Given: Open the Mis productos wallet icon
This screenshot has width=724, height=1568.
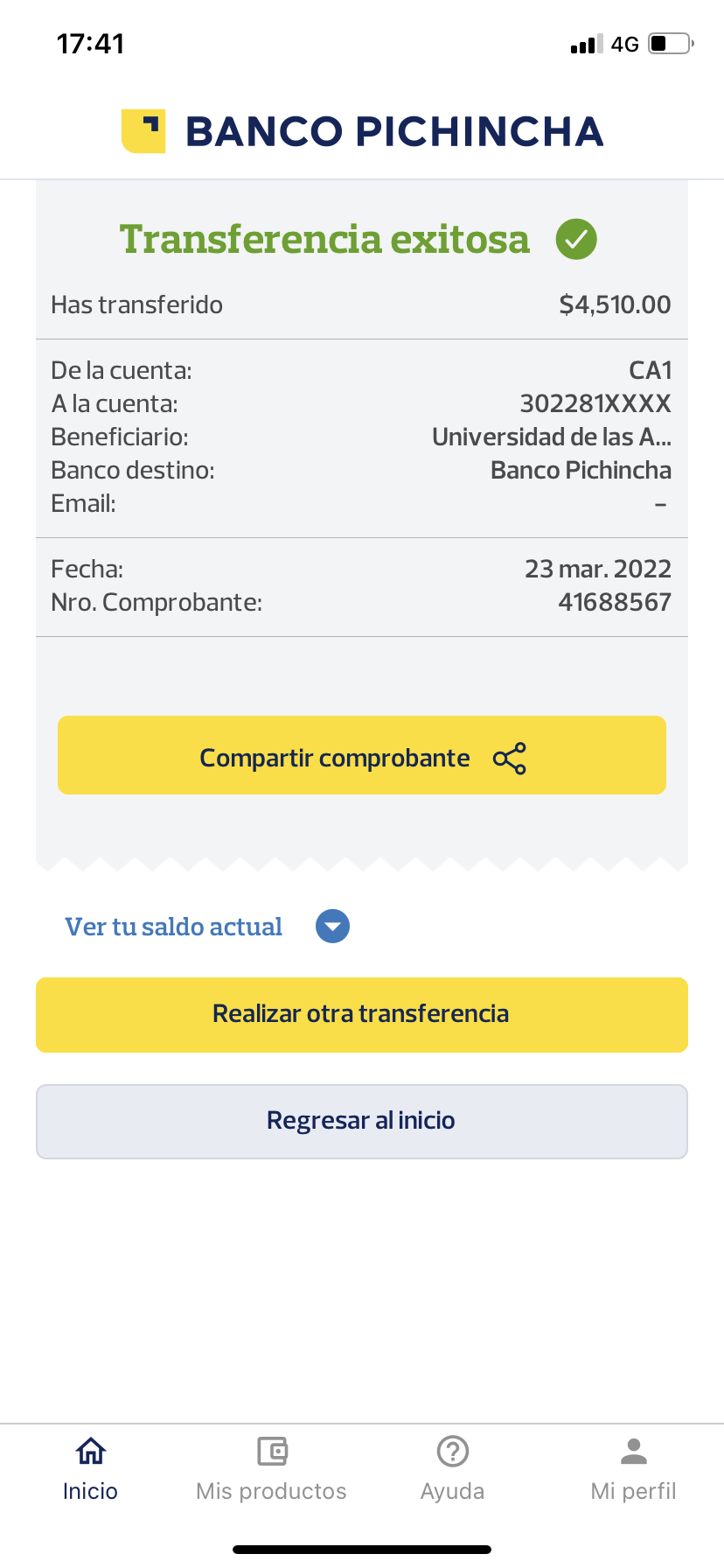Looking at the screenshot, I should click(x=272, y=1451).
